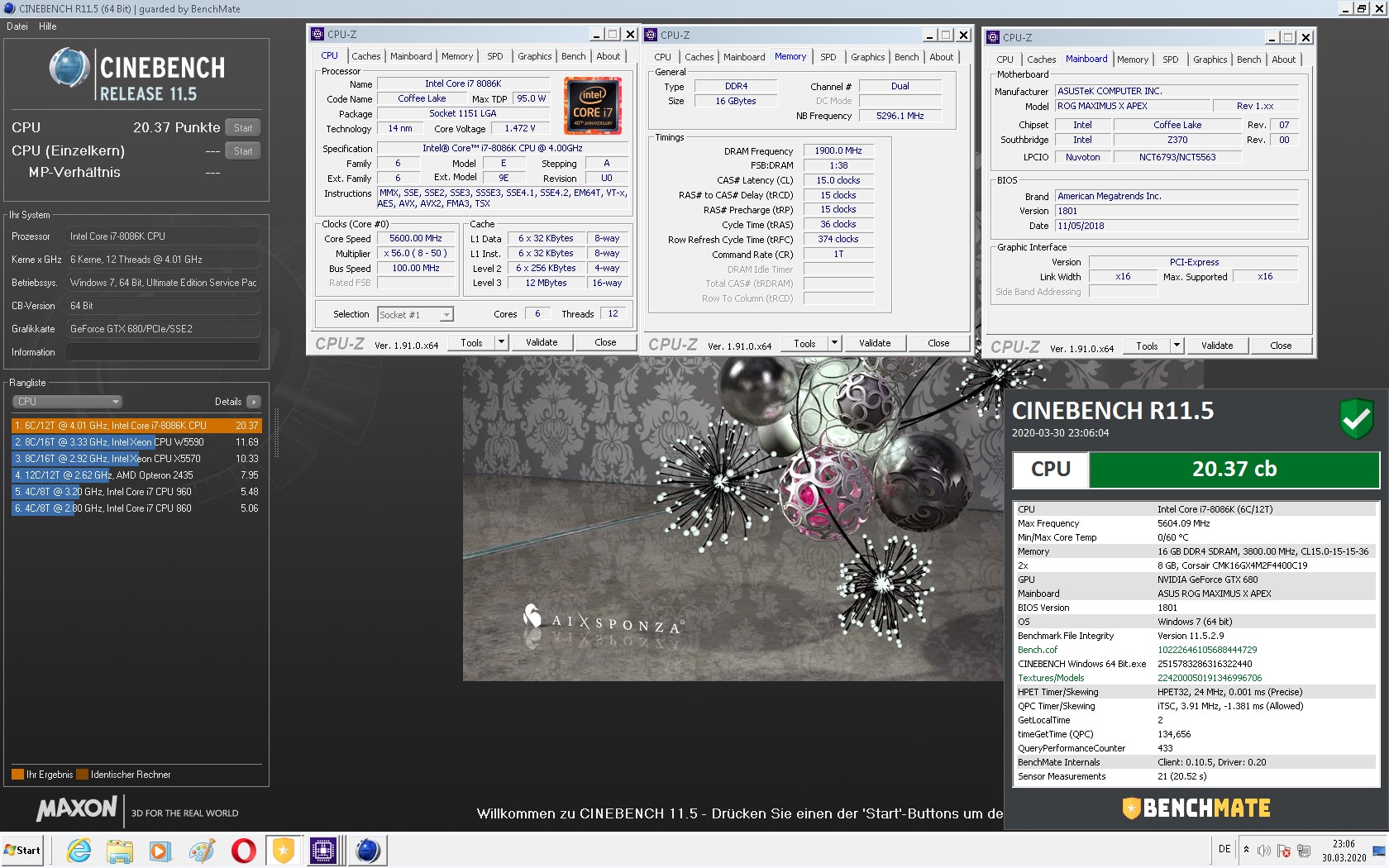Switch to Graphics tab in CPU-Z Mainboard window

pyautogui.click(x=1210, y=60)
